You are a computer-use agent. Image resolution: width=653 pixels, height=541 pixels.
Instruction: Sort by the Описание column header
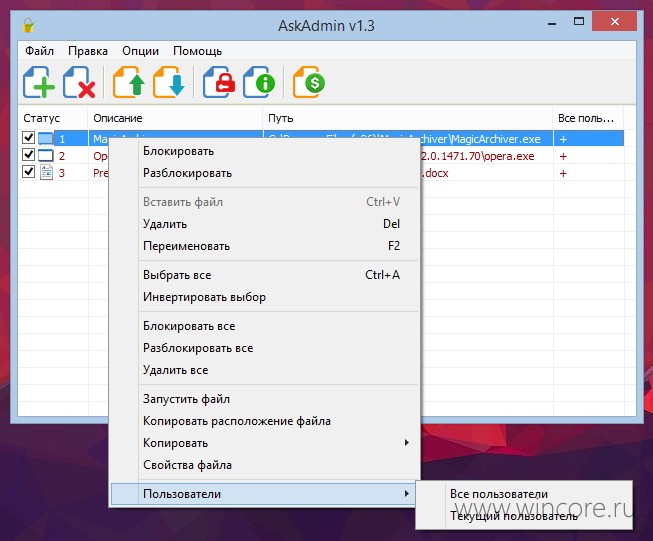click(175, 118)
